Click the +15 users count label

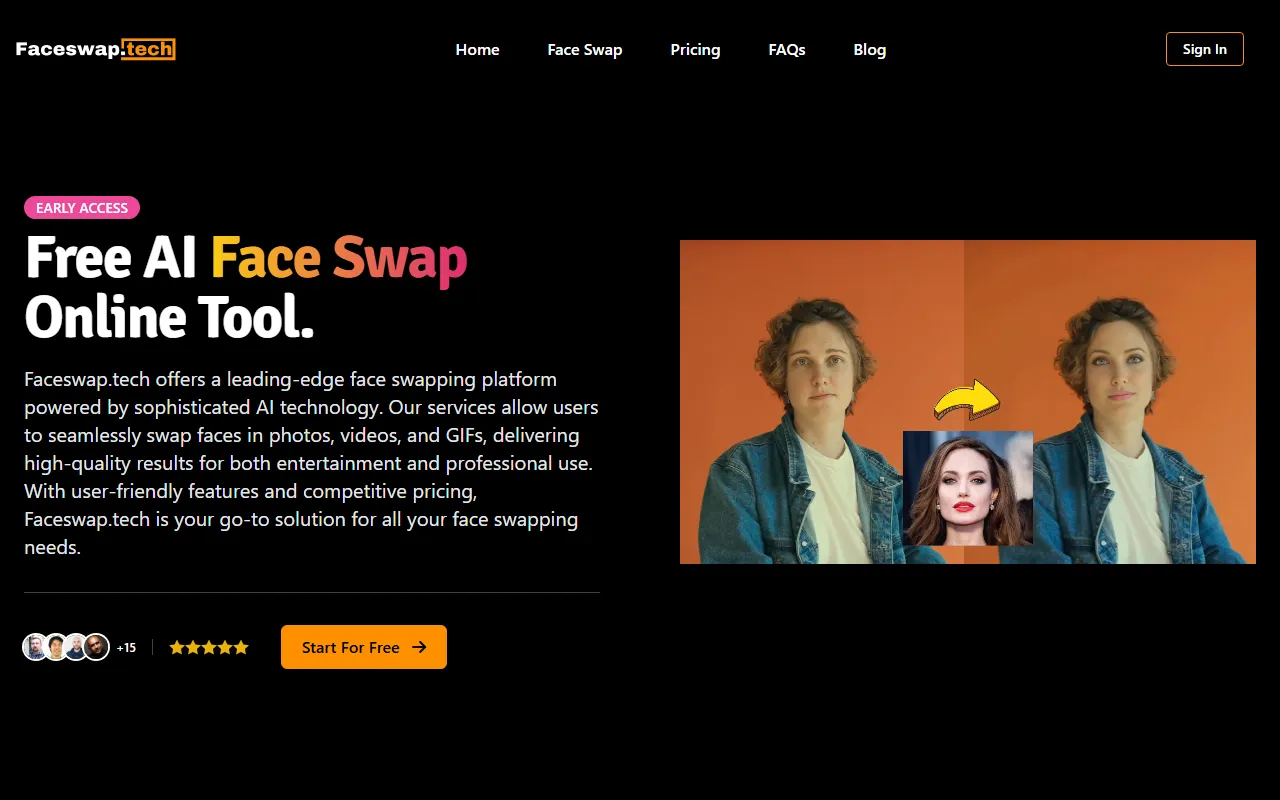pos(126,648)
